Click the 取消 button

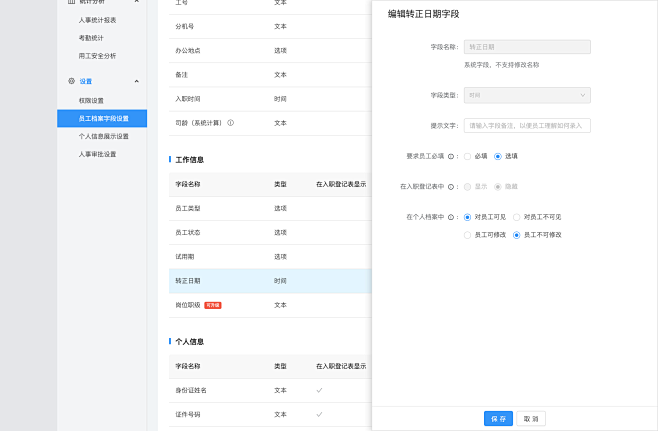coord(531,419)
